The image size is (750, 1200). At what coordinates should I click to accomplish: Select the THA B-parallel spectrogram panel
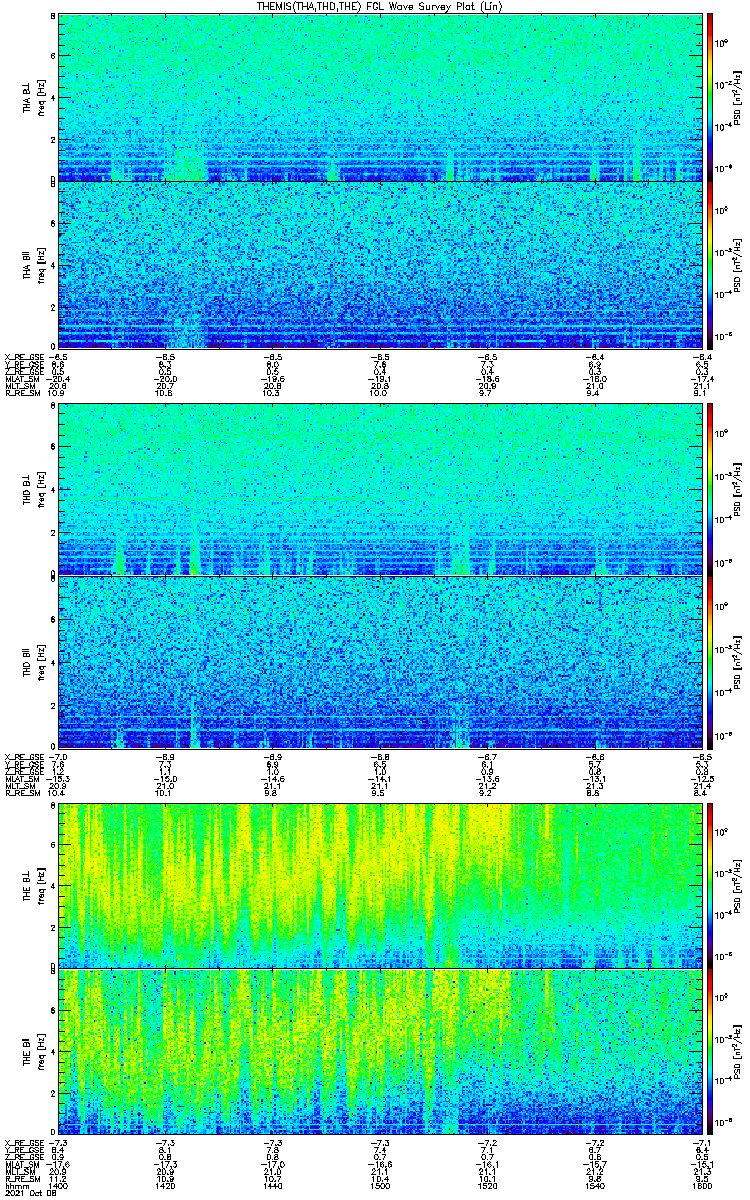[380, 264]
